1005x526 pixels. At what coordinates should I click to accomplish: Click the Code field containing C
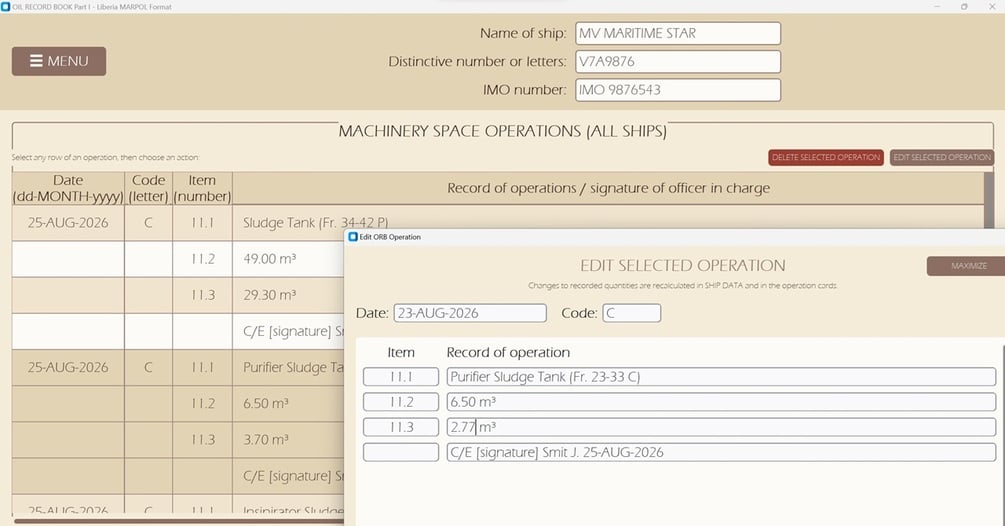click(631, 313)
